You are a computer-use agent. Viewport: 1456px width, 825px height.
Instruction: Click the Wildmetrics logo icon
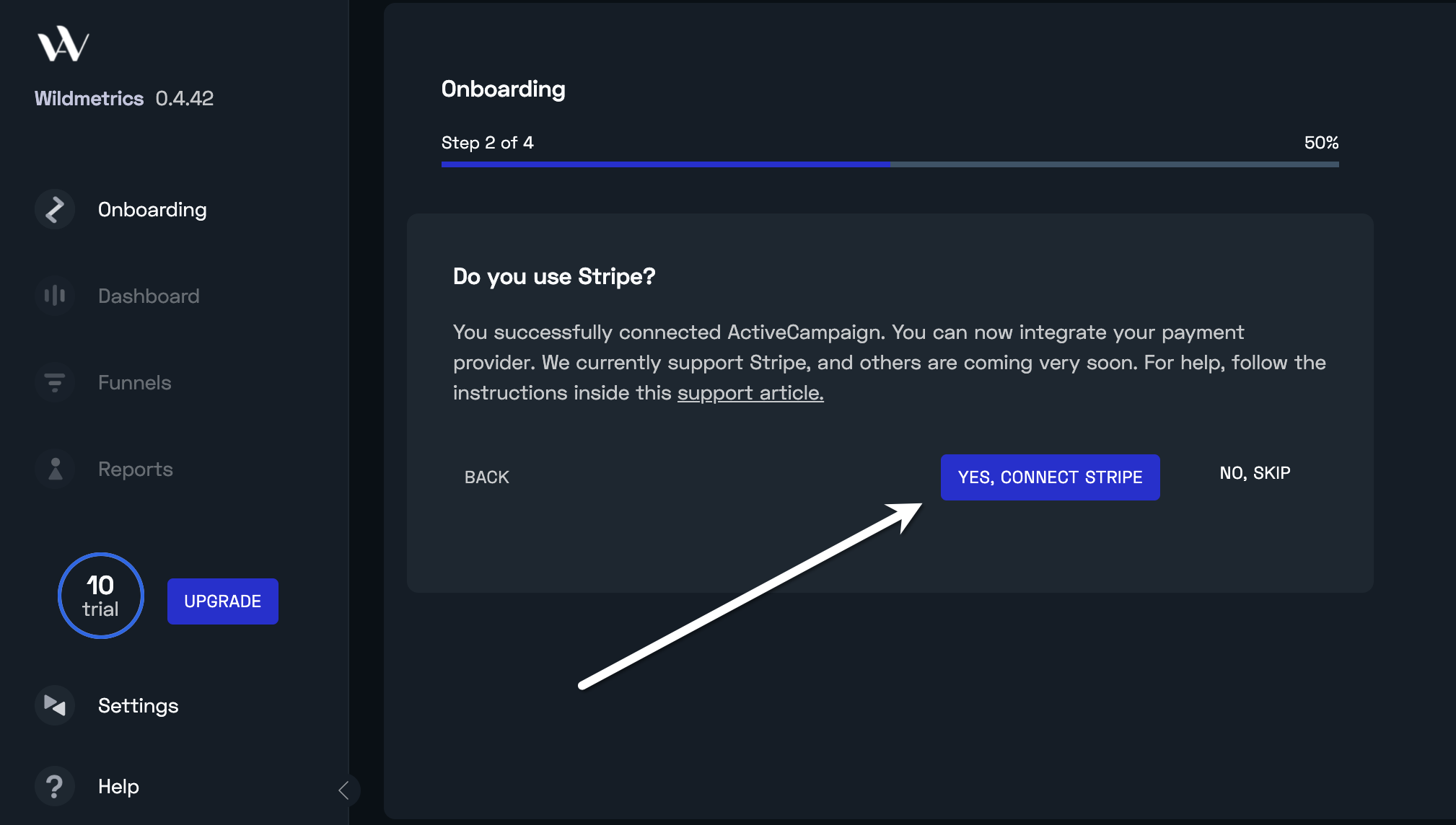point(63,44)
